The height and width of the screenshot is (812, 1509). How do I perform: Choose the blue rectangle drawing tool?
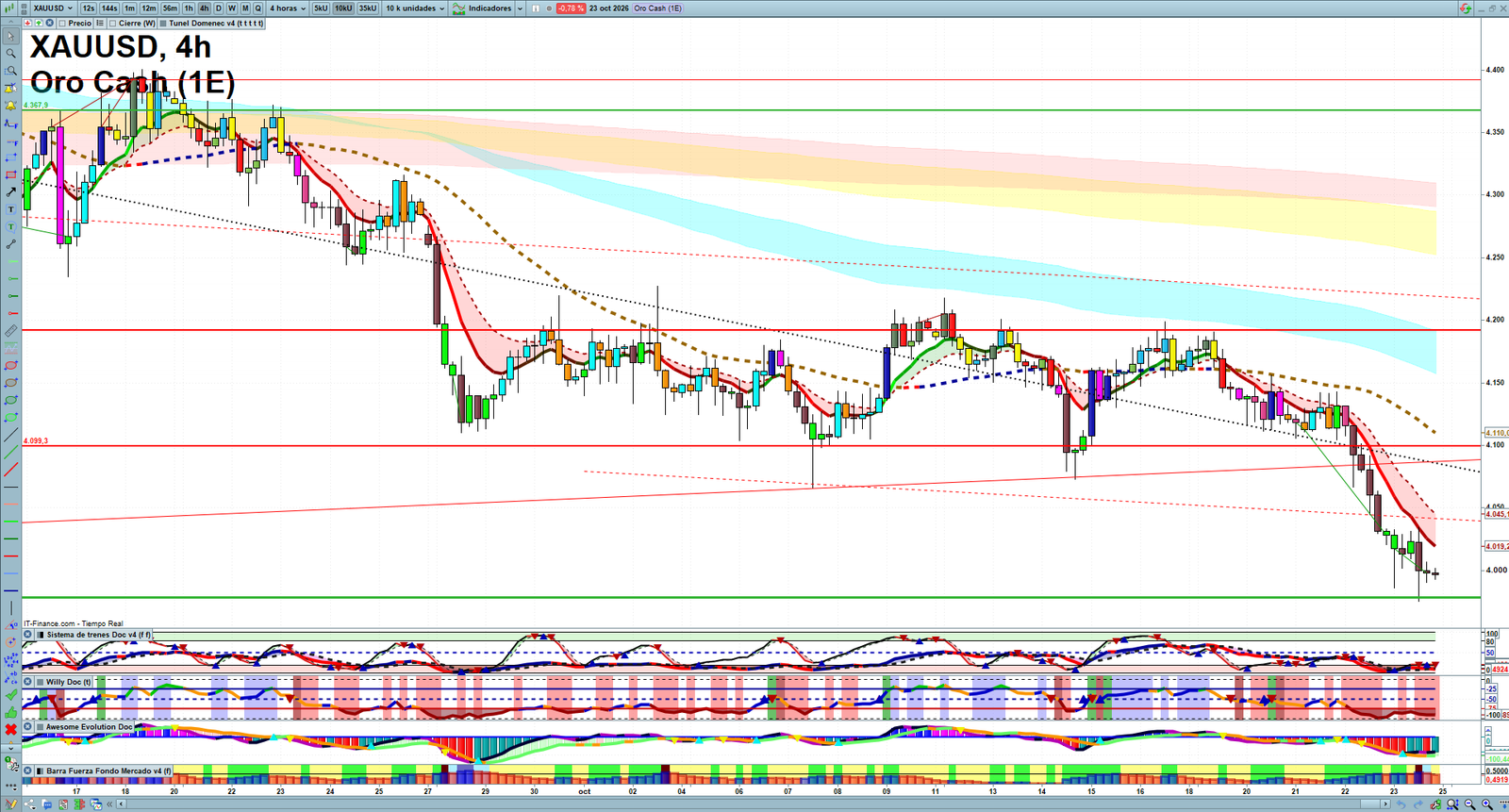[x=10, y=157]
